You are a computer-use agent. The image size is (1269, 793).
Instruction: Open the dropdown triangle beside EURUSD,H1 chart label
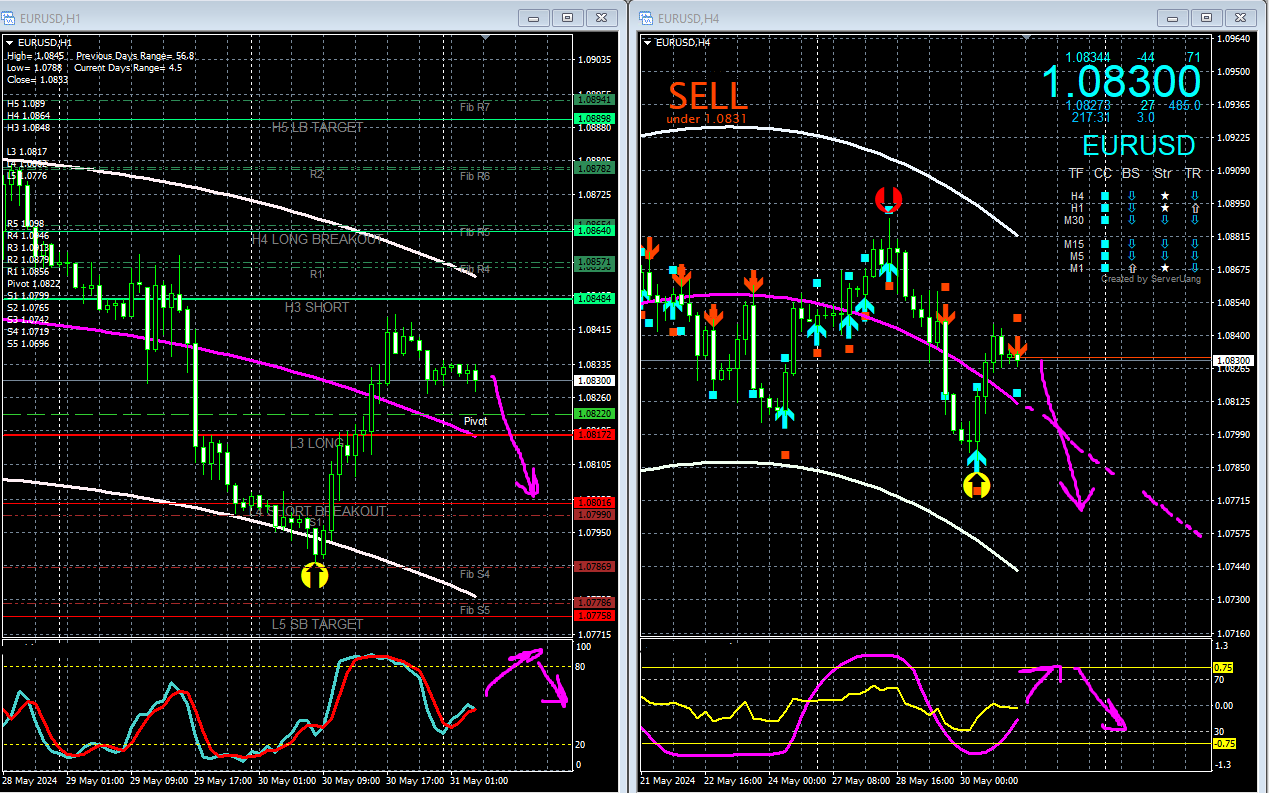pos(10,42)
